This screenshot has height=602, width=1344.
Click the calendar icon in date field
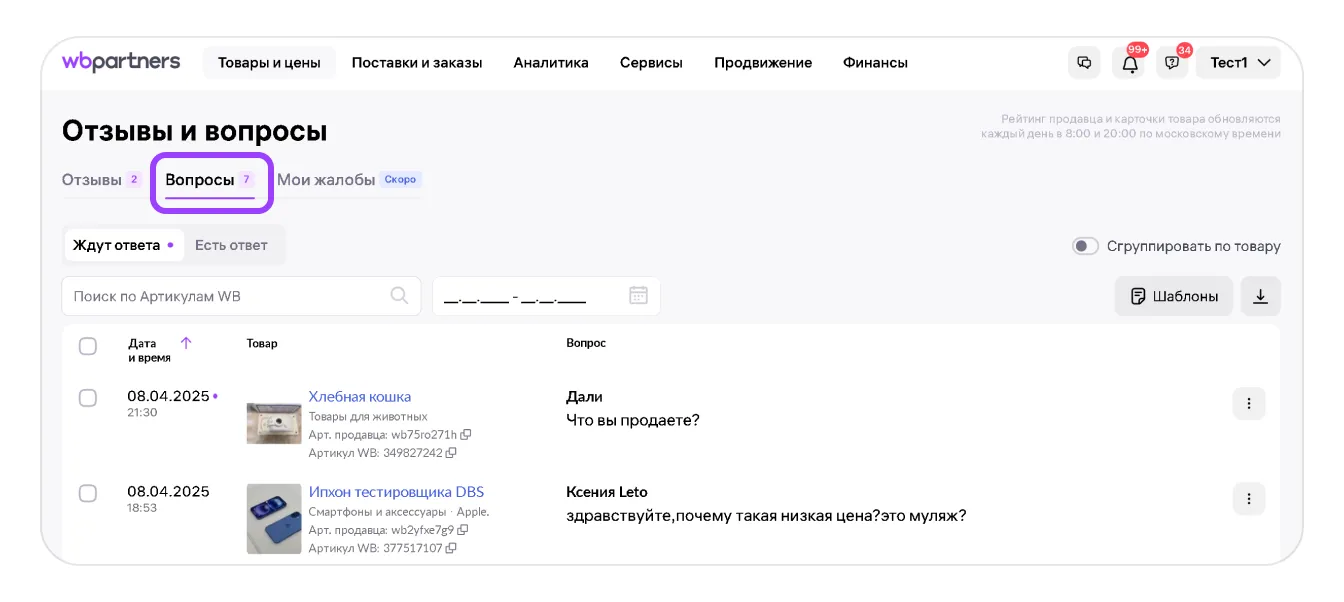(638, 296)
